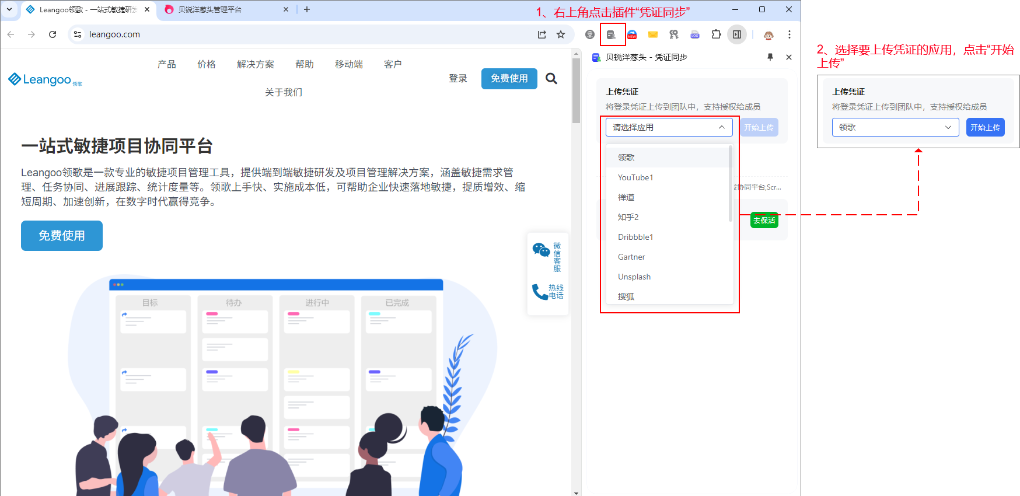This screenshot has width=1020, height=496.
Task: Open a new browser tab
Action: pos(307,10)
